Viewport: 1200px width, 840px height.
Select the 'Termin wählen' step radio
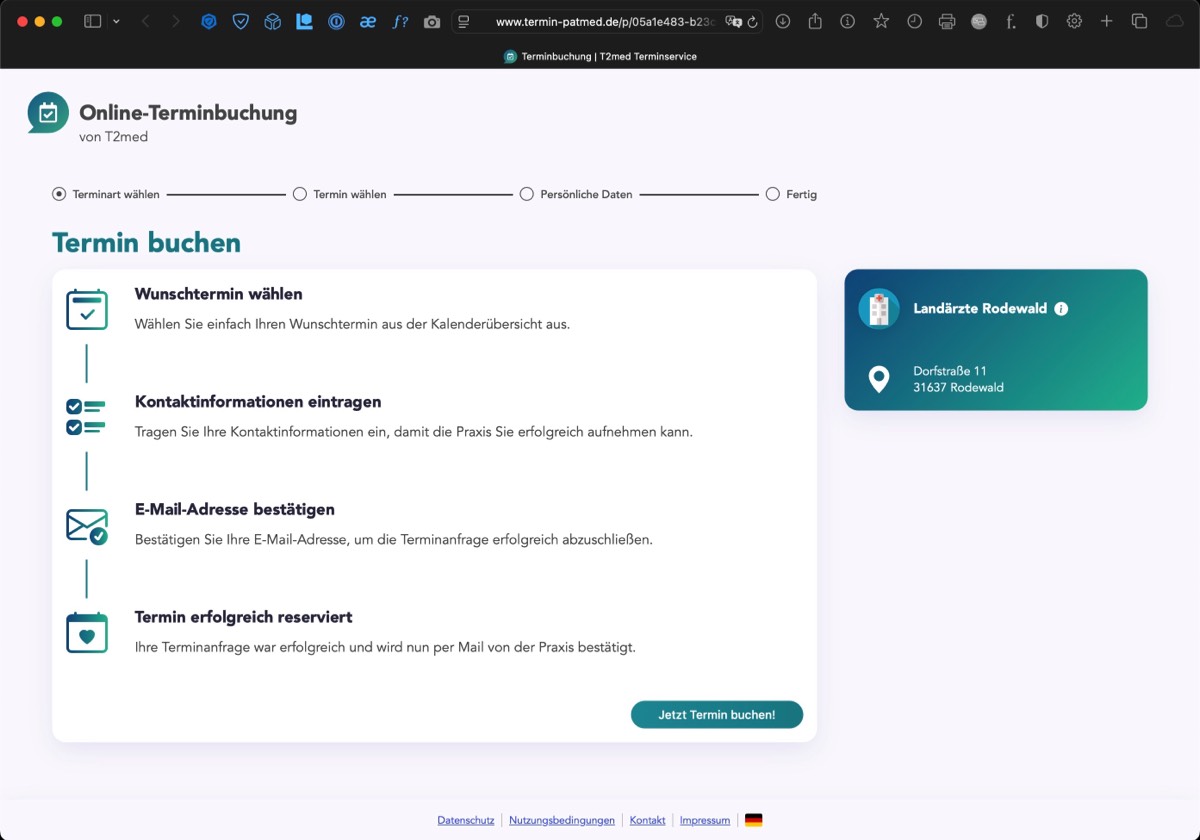pyautogui.click(x=299, y=194)
